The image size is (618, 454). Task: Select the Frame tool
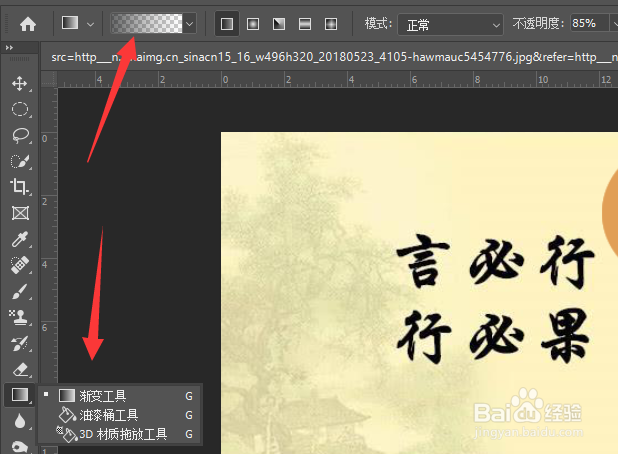click(x=20, y=213)
